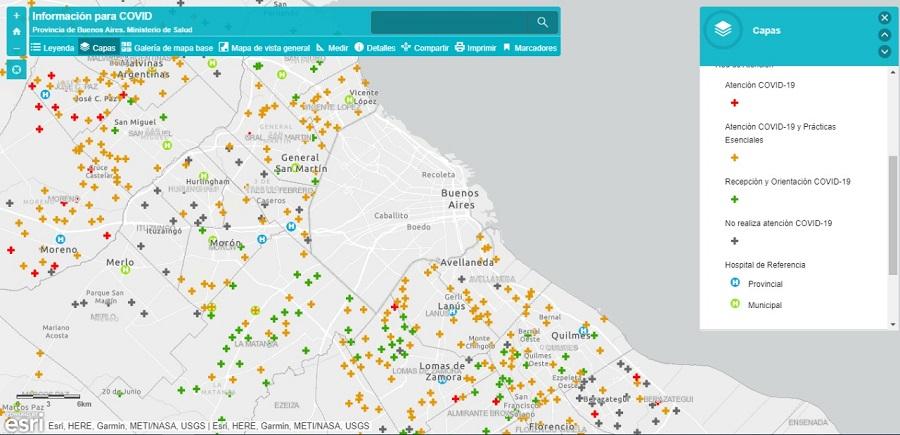
Task: Click the Imprimir print tool
Action: tap(475, 48)
